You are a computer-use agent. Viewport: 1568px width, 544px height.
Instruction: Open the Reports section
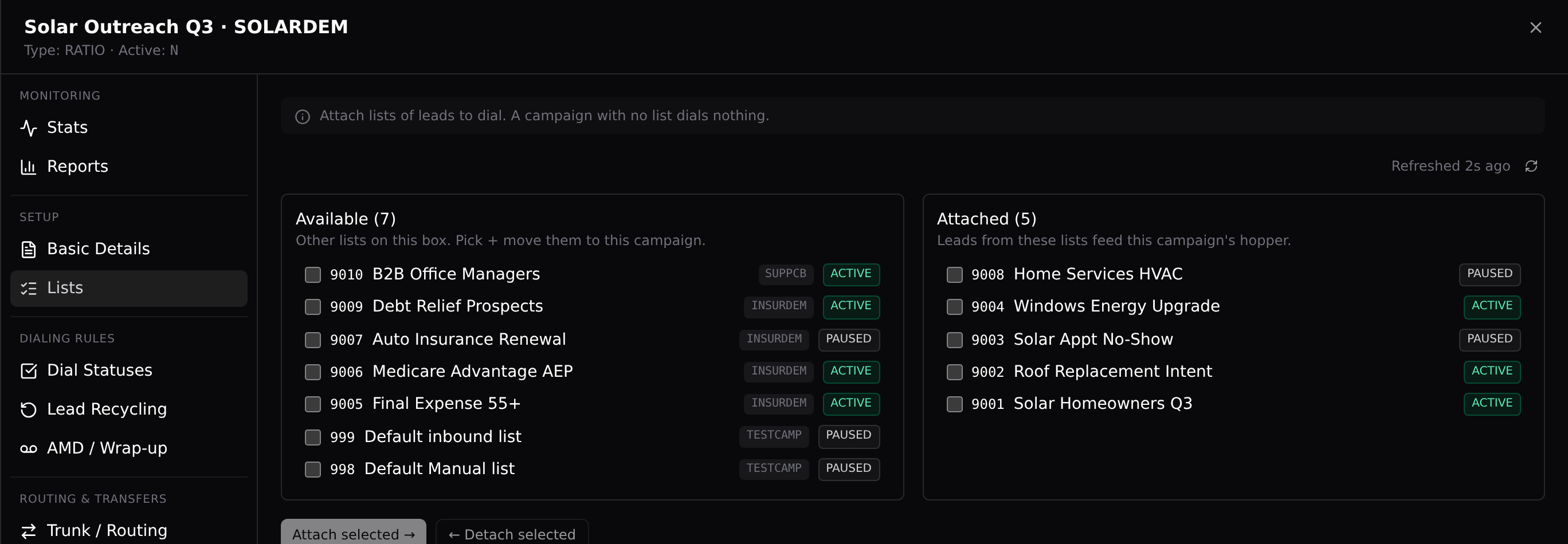point(129,167)
